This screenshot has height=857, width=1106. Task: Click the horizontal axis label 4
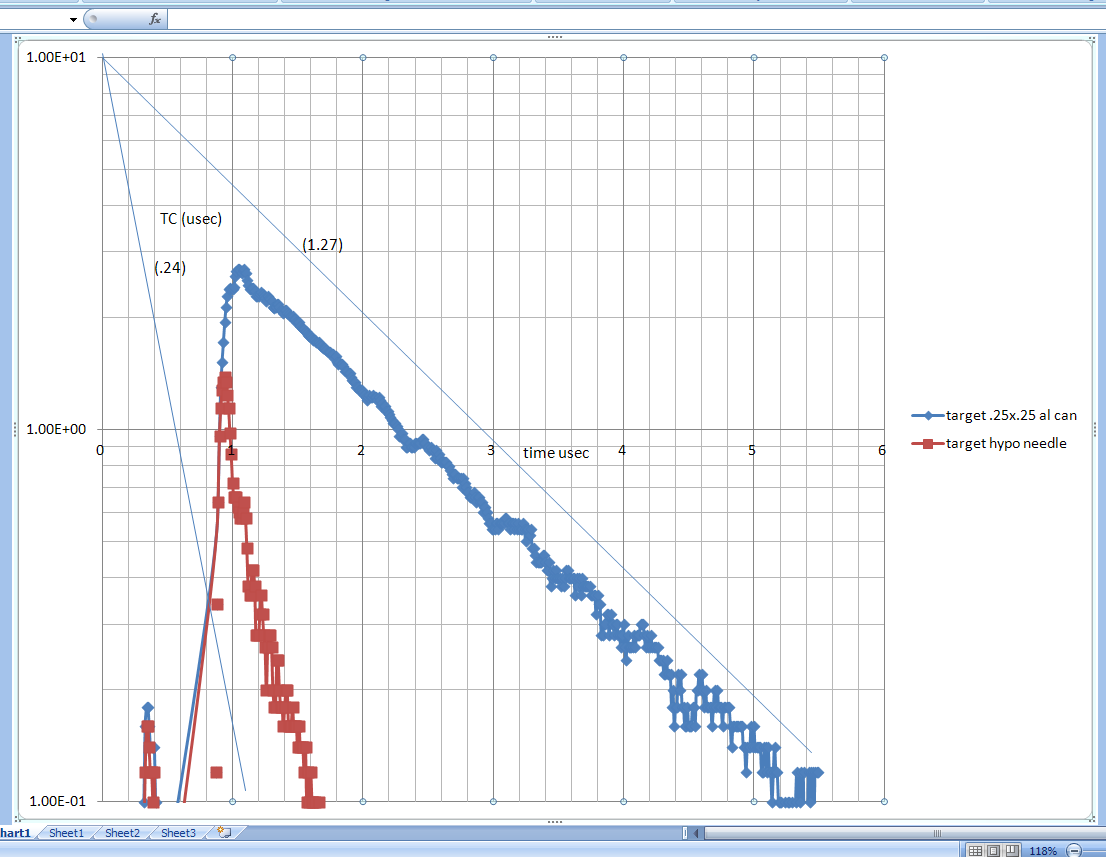coord(621,450)
